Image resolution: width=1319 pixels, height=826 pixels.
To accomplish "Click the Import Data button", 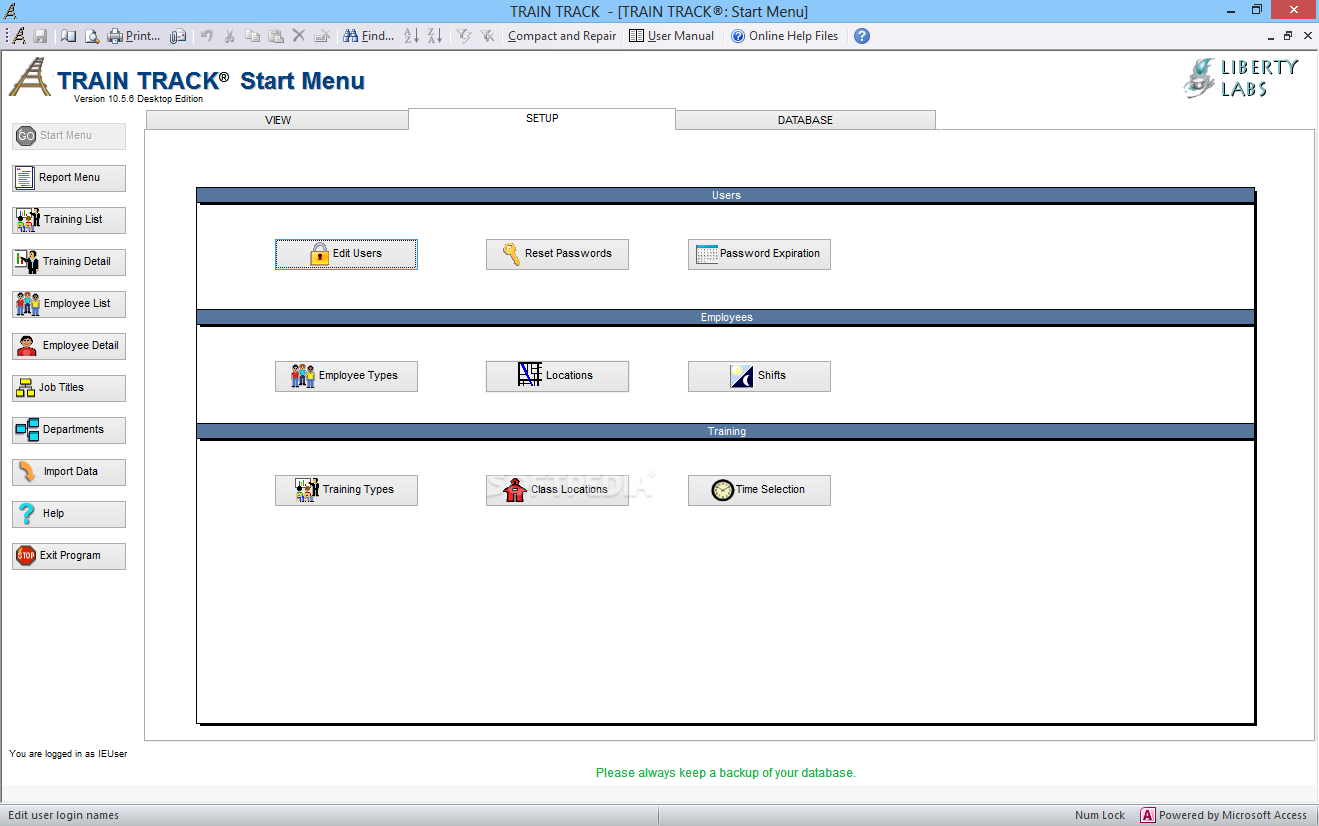I will [x=69, y=472].
